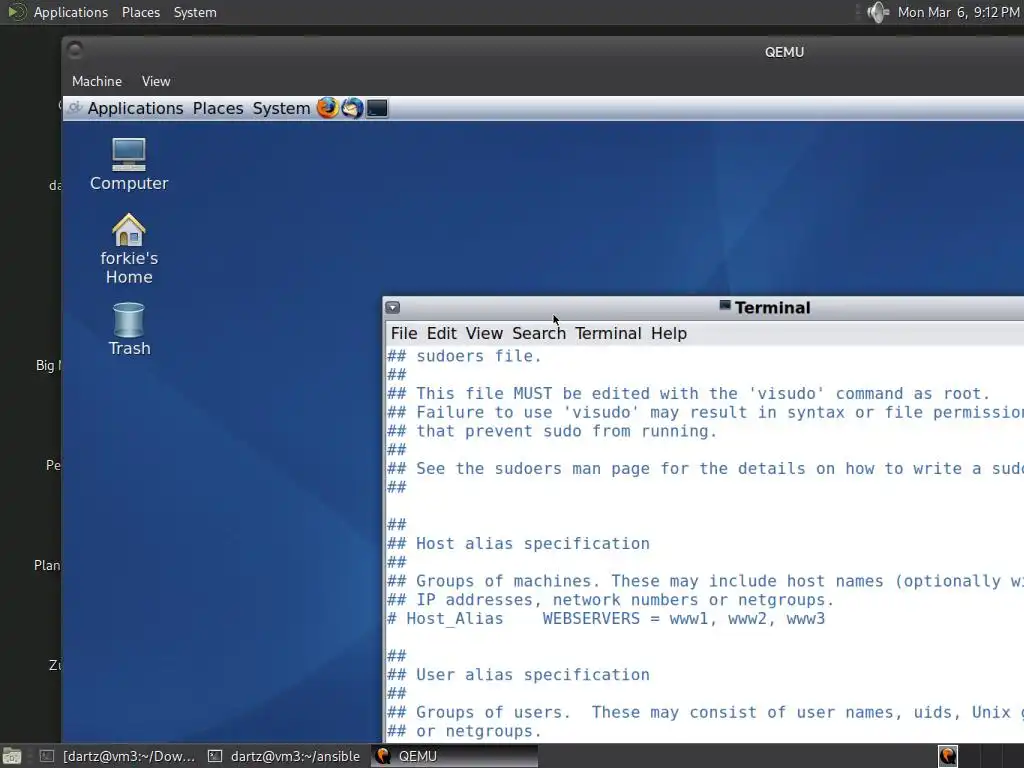The height and width of the screenshot is (768, 1024).
Task: Open the guest Places menu
Action: [x=218, y=108]
